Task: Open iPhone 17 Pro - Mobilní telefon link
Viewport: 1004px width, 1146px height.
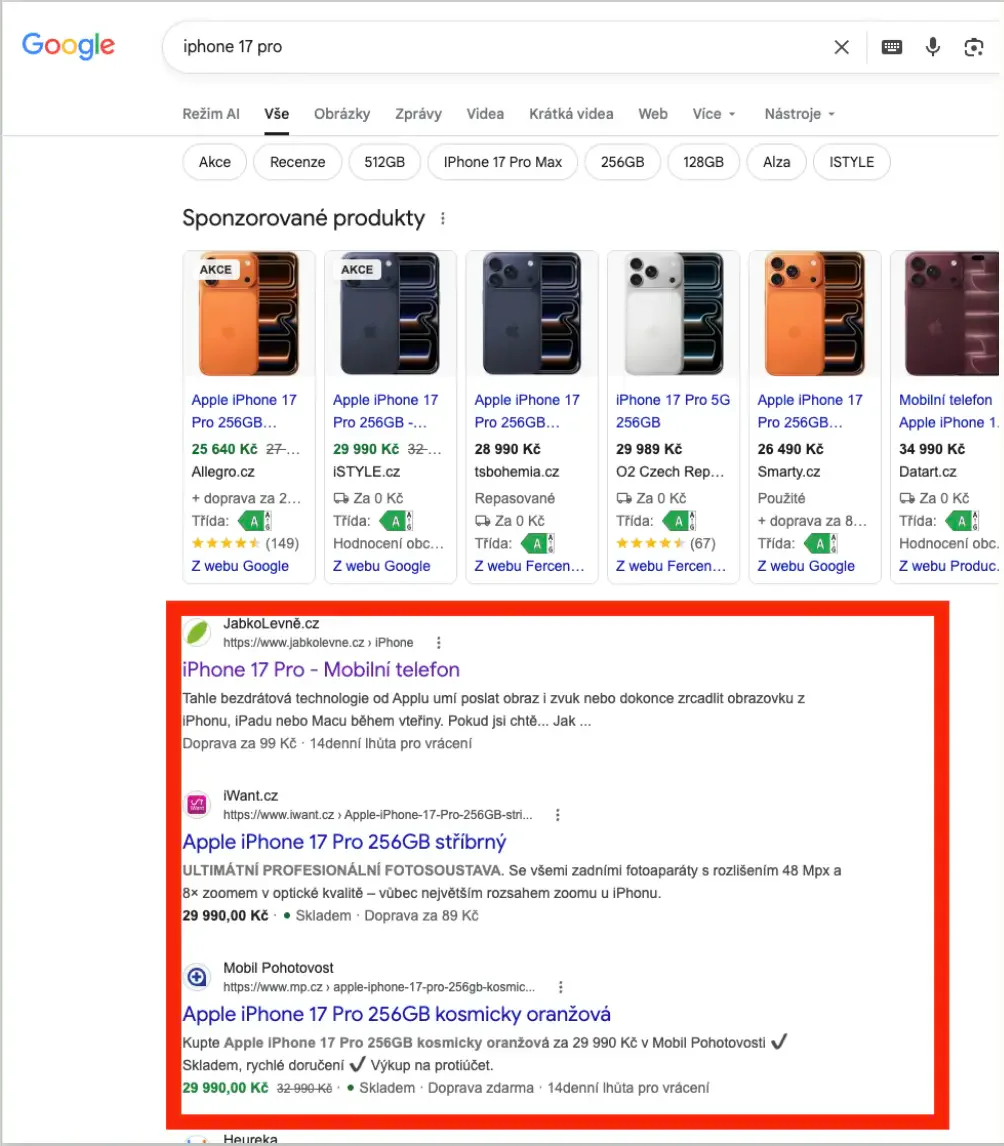Action: tap(321, 669)
